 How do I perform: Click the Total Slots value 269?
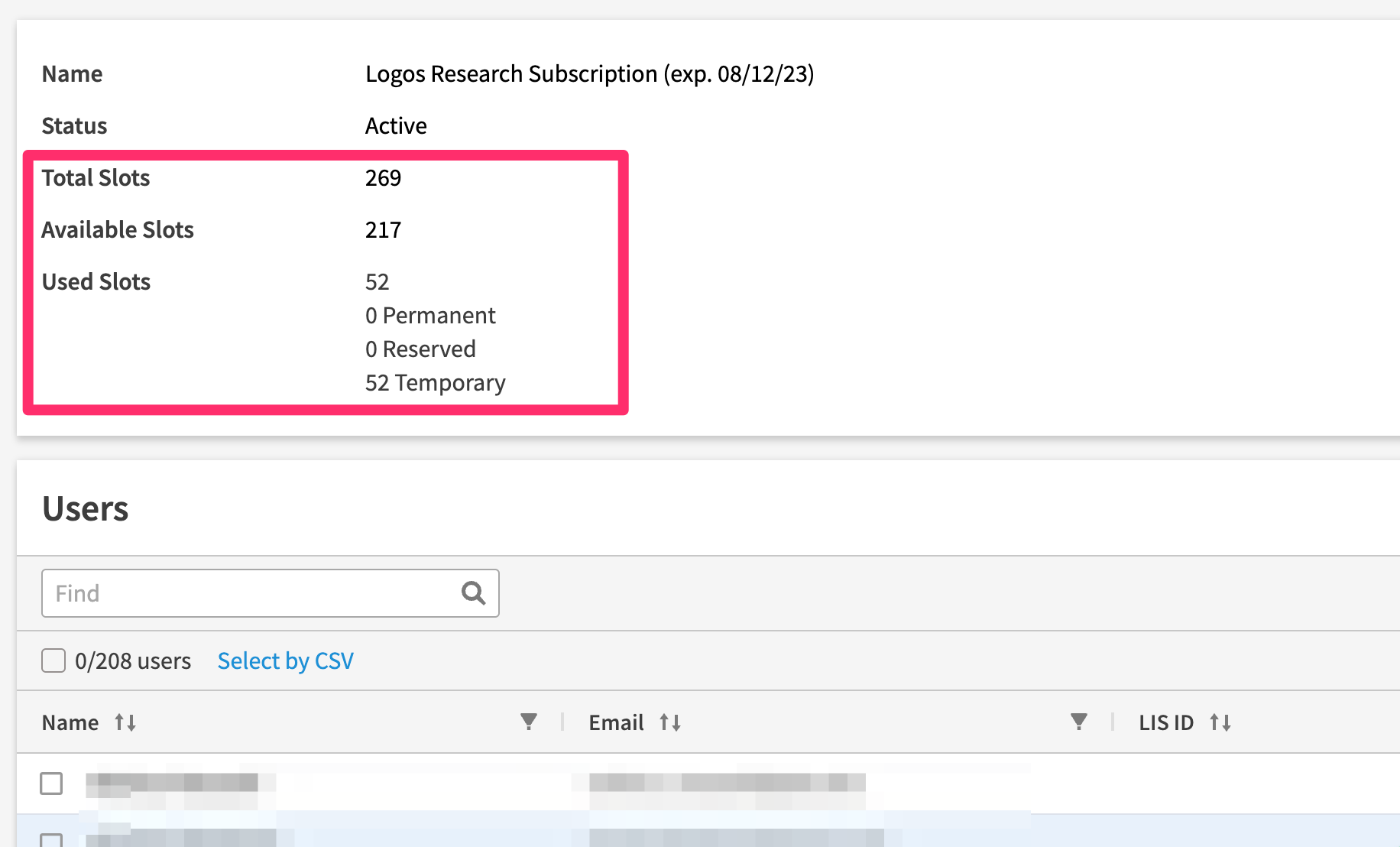383,178
